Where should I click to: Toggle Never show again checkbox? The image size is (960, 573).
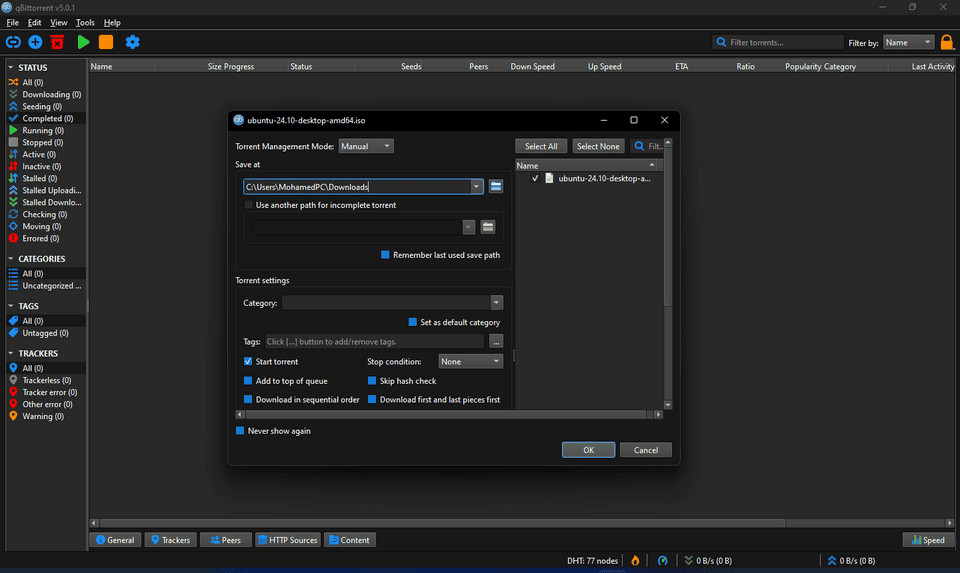pyautogui.click(x=240, y=430)
